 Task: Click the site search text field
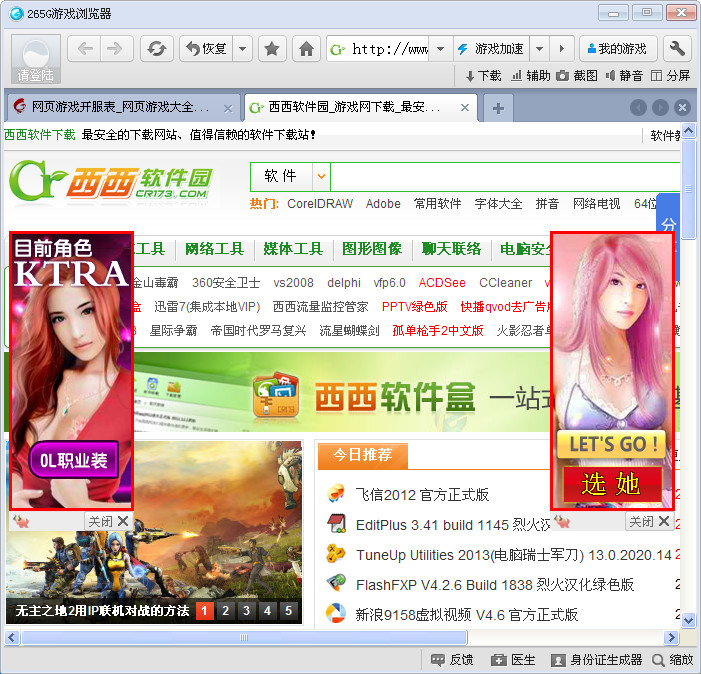[x=505, y=176]
